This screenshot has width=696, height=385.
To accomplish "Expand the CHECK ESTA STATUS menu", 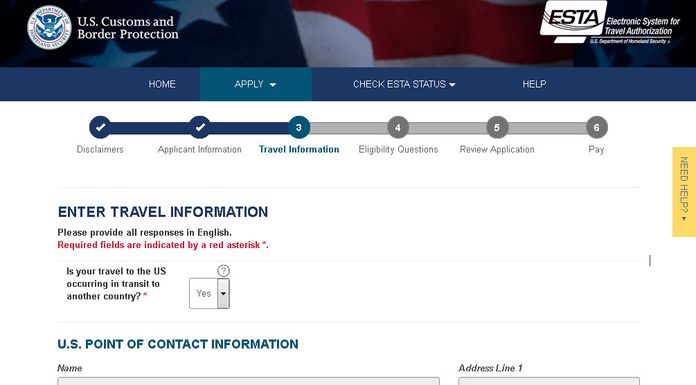I will [x=404, y=84].
